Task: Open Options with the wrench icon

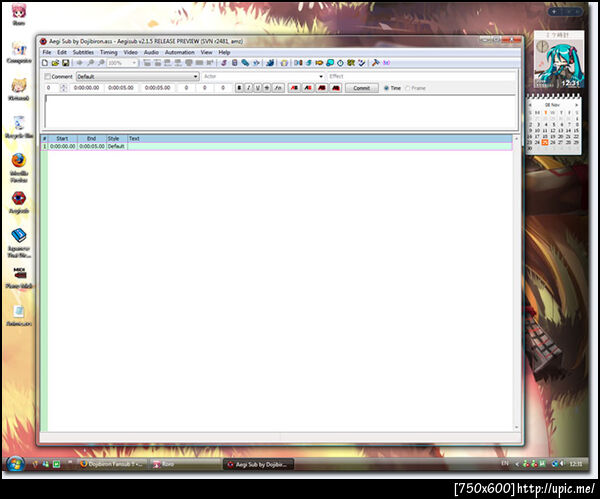Action: (x=375, y=63)
